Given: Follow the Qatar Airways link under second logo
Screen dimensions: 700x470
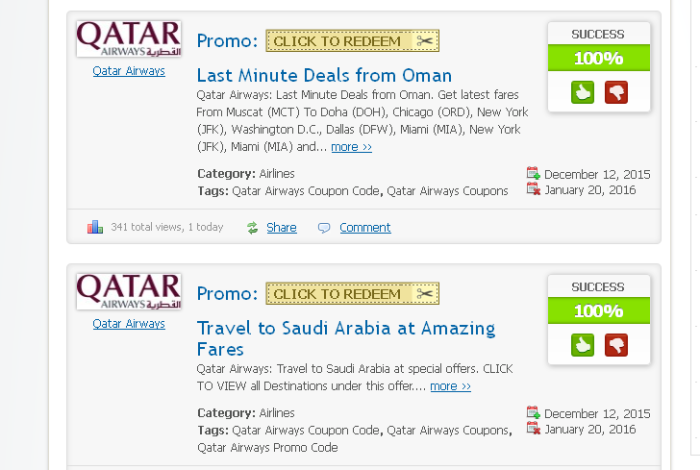Looking at the screenshot, I should 129,324.
